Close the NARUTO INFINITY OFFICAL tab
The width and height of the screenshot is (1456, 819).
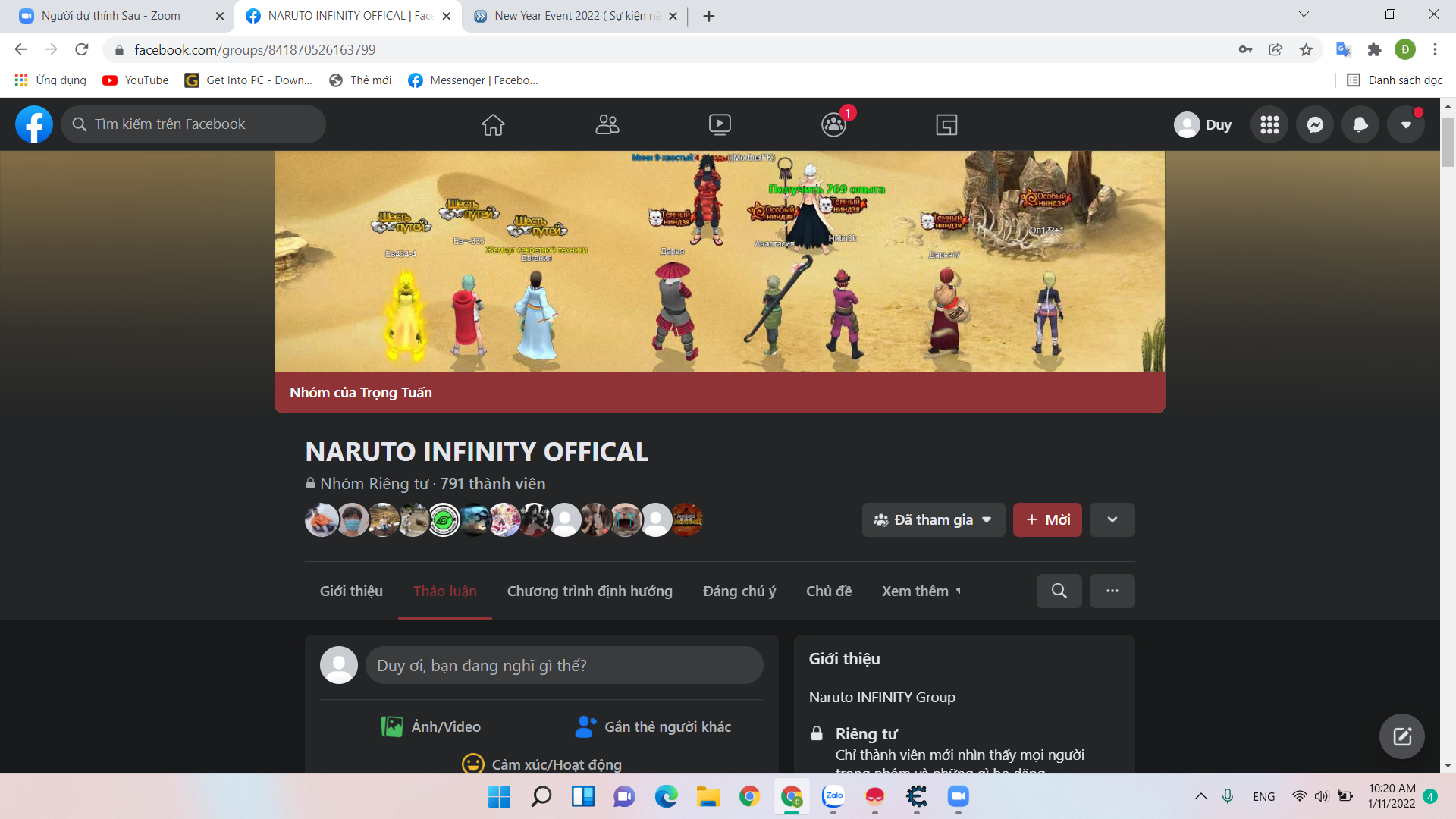coord(446,16)
